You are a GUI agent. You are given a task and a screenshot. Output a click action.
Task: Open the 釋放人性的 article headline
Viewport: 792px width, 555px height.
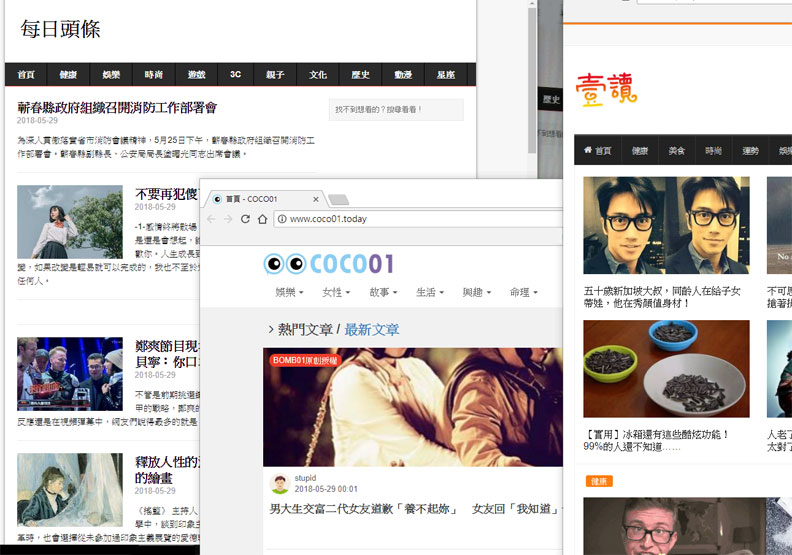tap(167, 470)
